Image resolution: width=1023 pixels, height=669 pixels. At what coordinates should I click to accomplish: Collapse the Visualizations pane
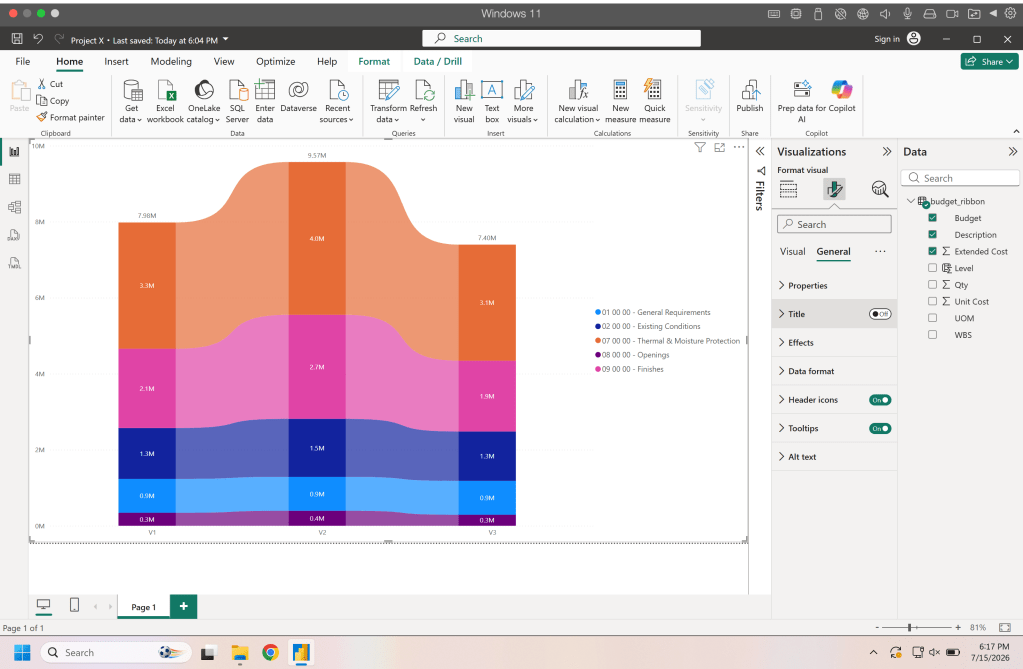pyautogui.click(x=887, y=151)
